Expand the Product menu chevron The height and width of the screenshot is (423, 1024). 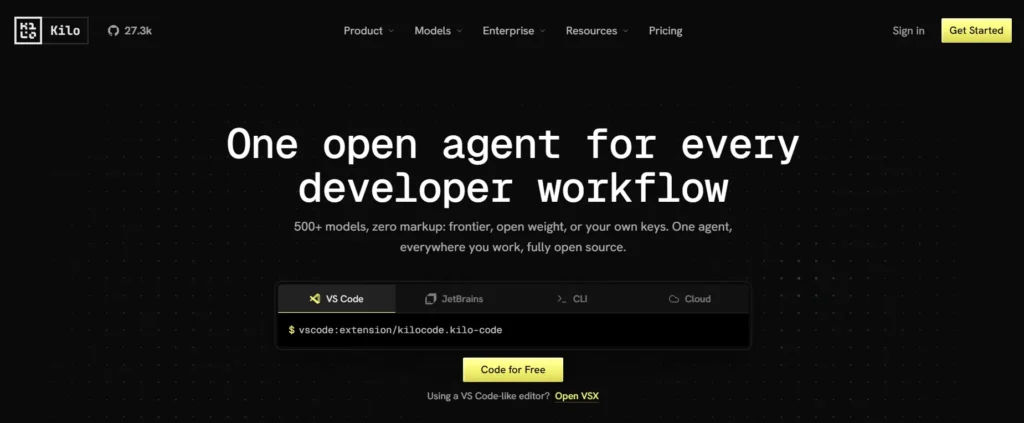391,31
